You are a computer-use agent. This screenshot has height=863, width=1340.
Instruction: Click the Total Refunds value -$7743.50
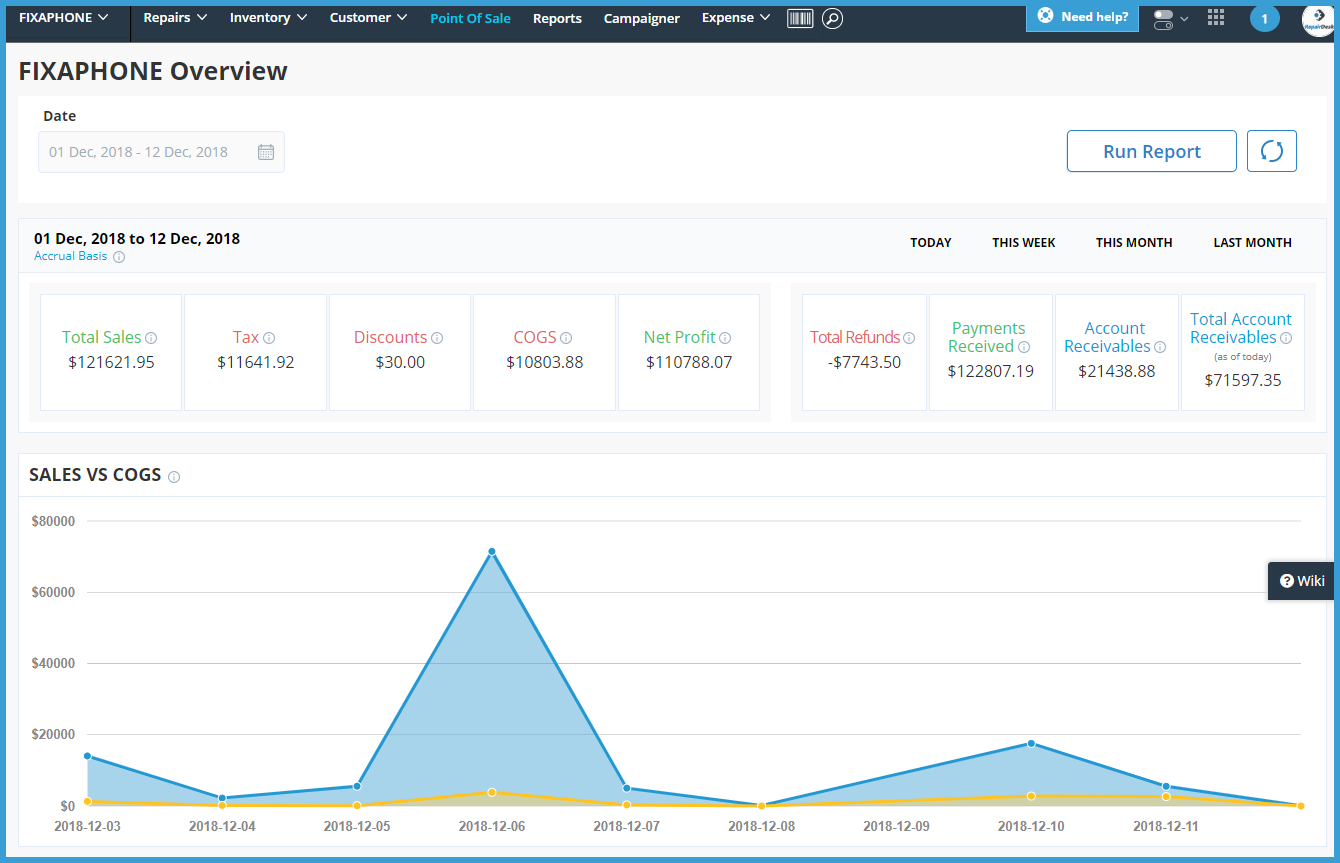[864, 362]
